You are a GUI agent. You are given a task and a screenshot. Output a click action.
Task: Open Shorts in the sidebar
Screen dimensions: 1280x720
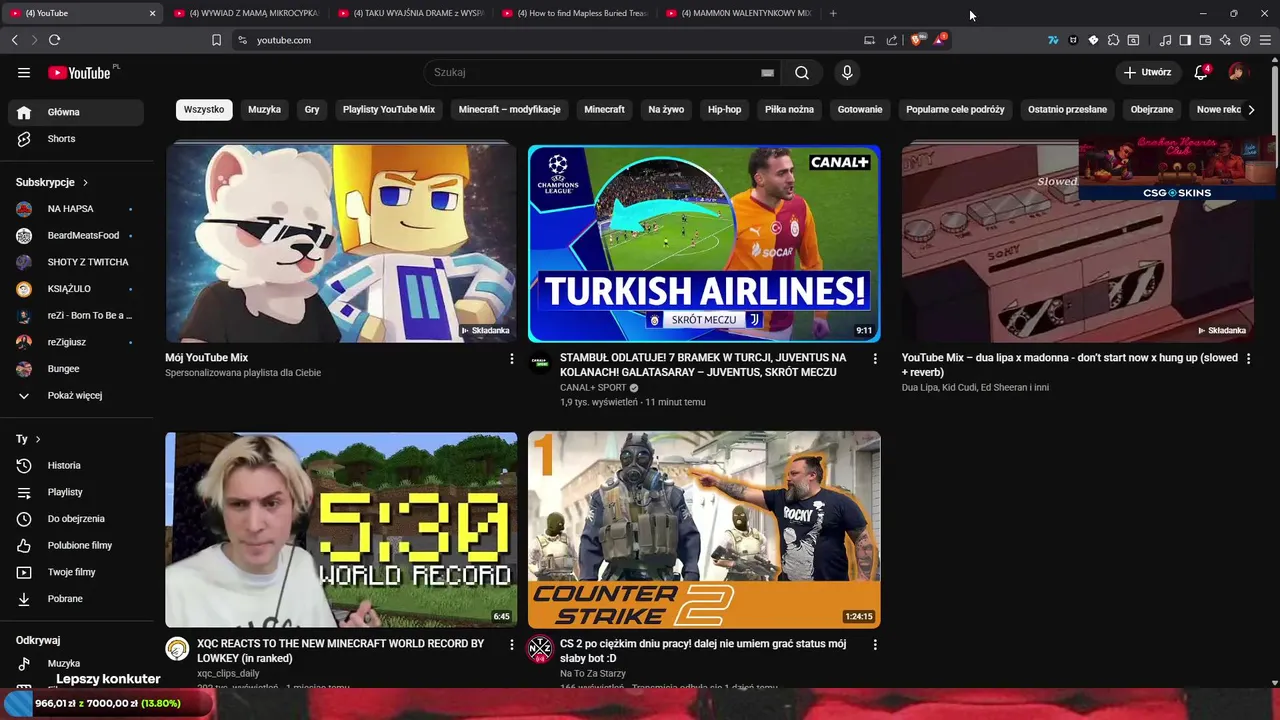pos(76,139)
